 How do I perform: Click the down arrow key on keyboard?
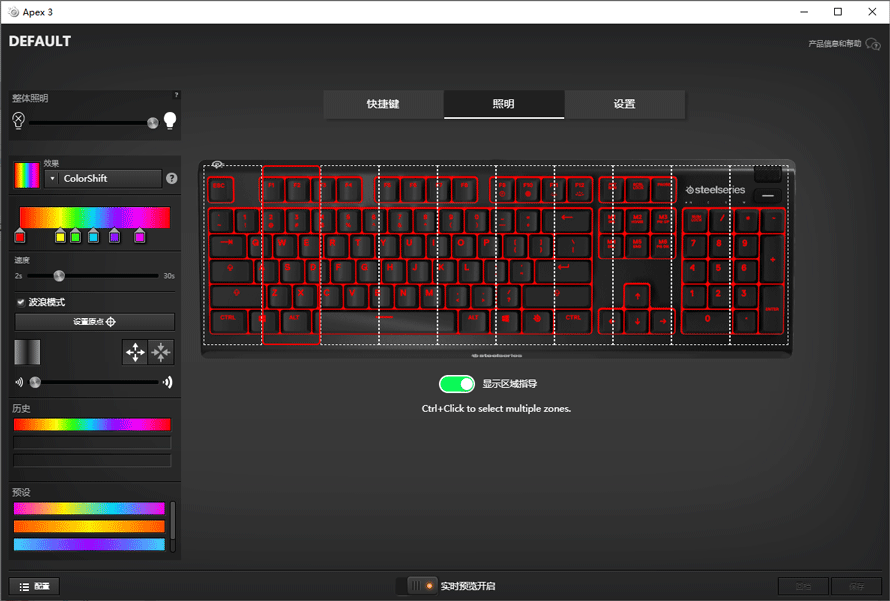(x=637, y=321)
